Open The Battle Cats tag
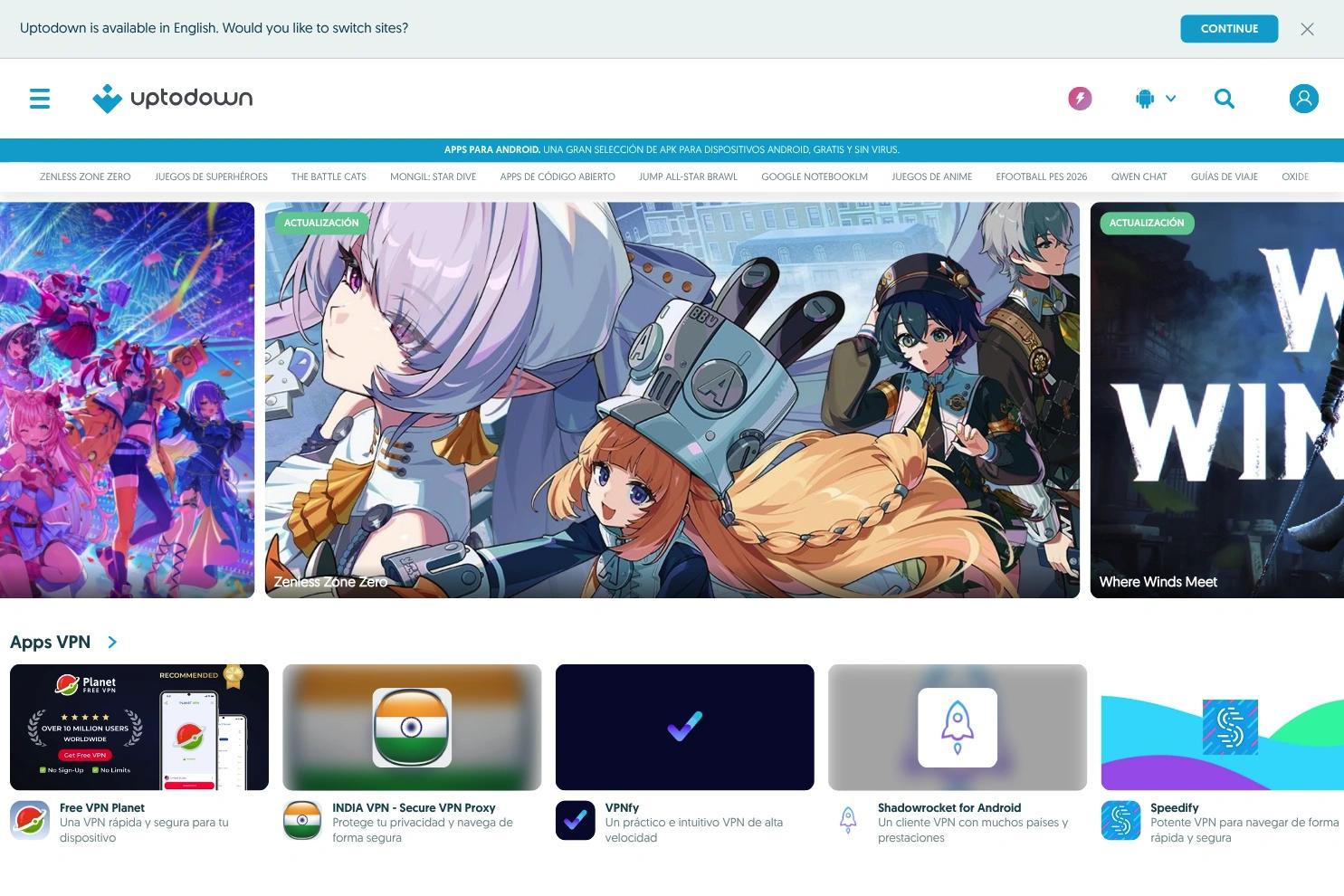Viewport: 1344px width, 896px height. [x=329, y=177]
